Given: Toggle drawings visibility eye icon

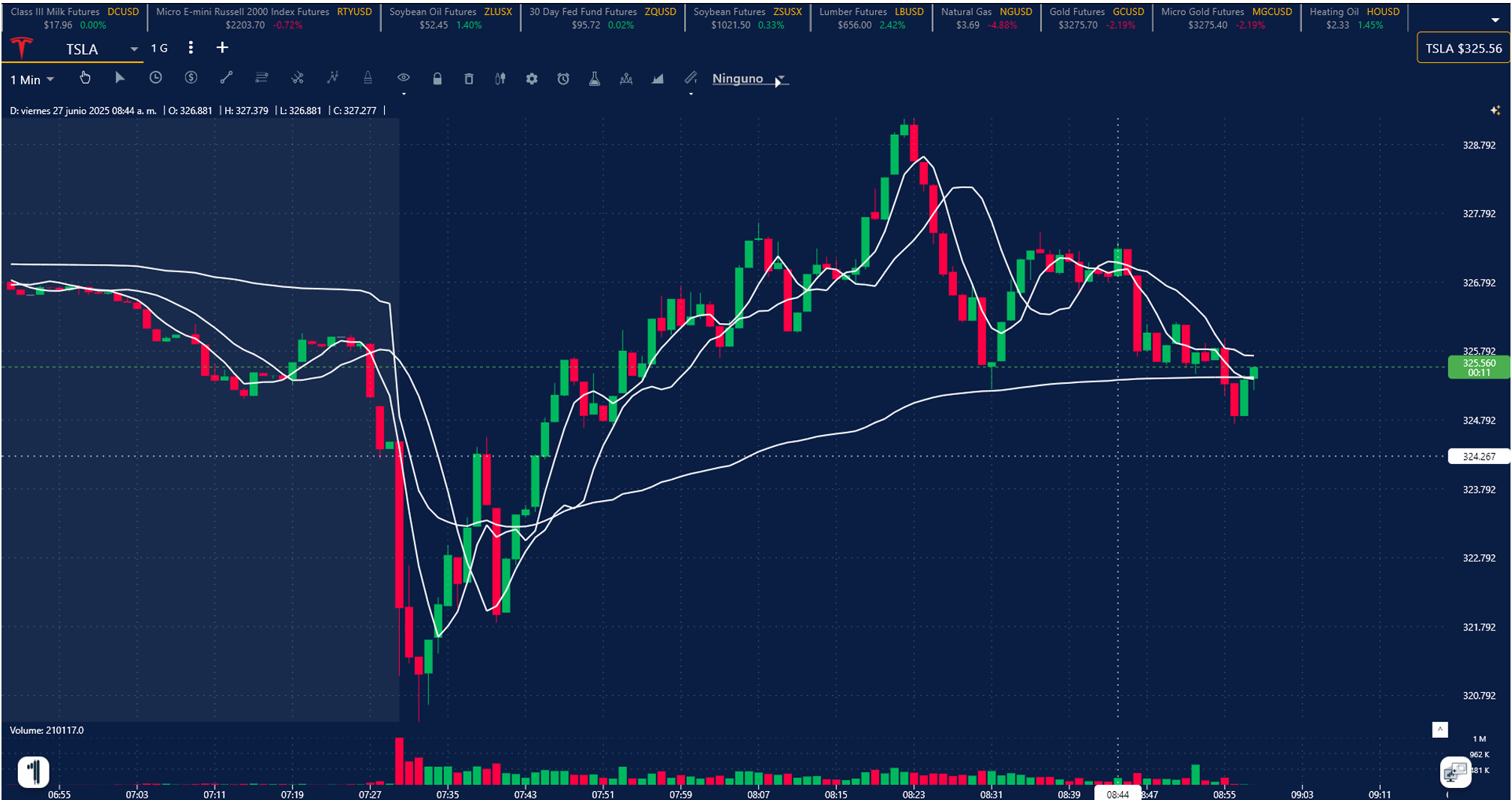Looking at the screenshot, I should pos(403,78).
